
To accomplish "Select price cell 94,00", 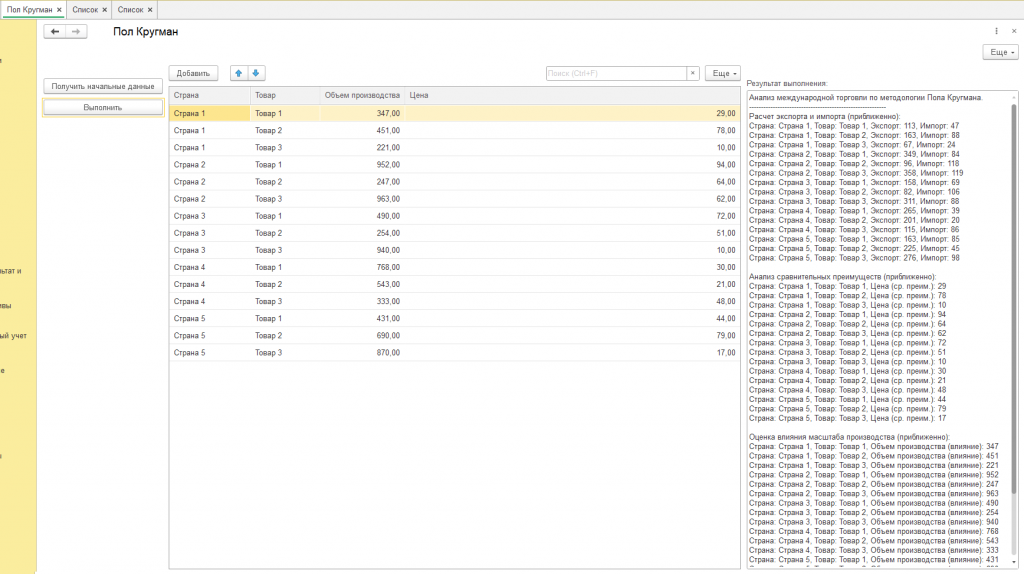I will [x=573, y=165].
